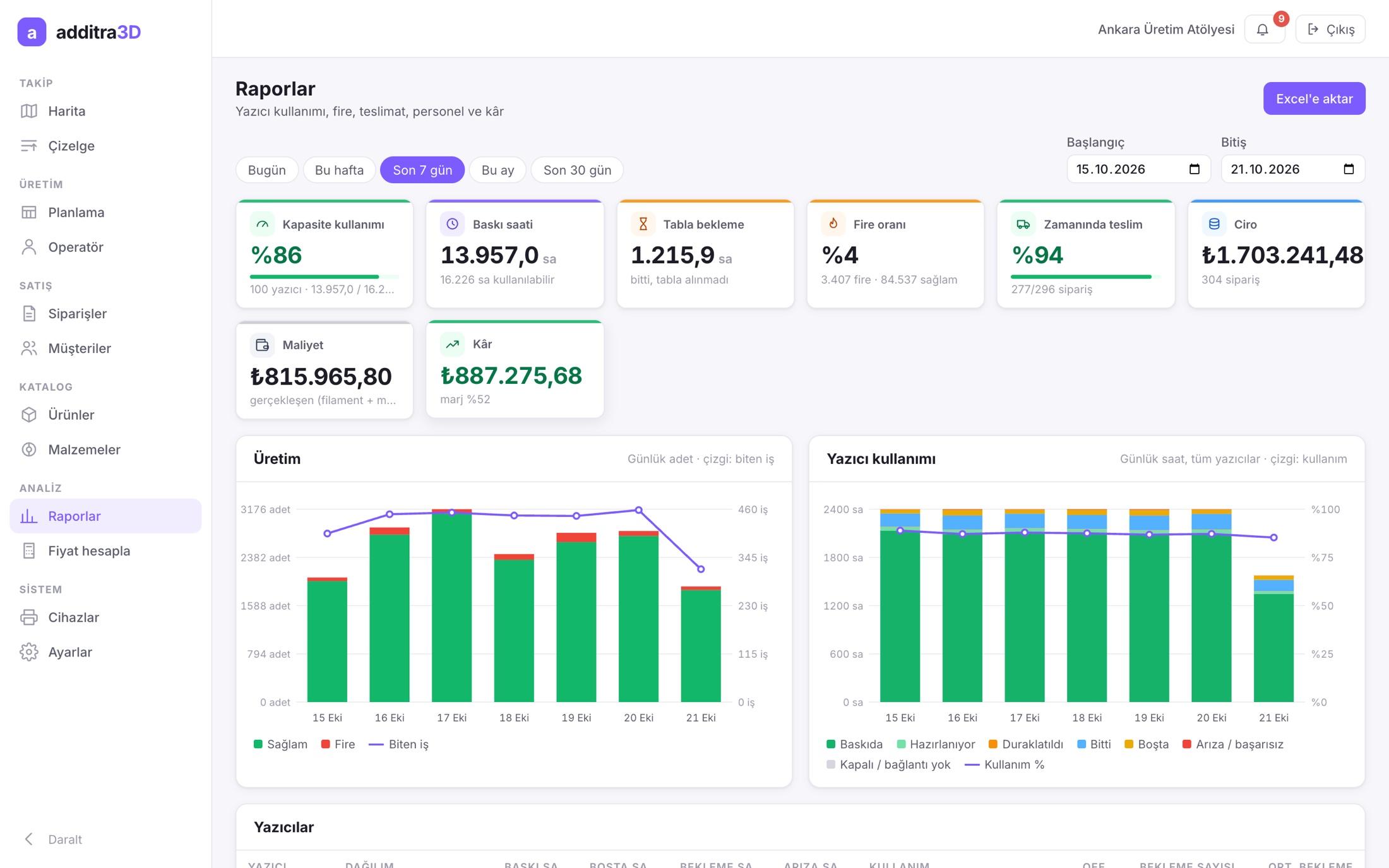This screenshot has width=1389, height=868.
Task: Click the Excel'e aktar button
Action: coord(1314,98)
